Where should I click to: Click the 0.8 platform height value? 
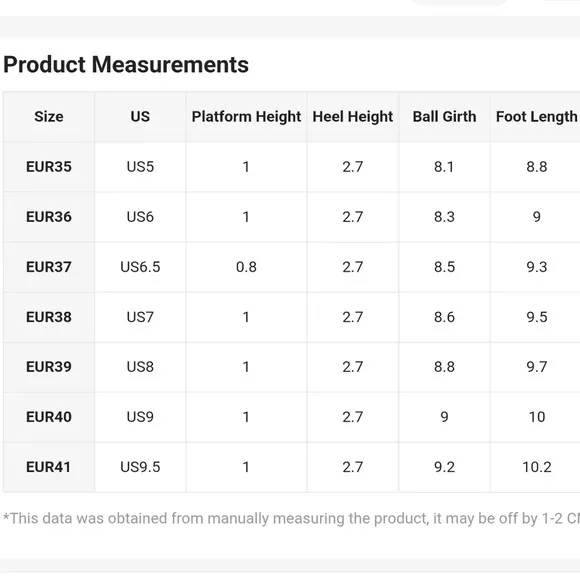pos(246,267)
